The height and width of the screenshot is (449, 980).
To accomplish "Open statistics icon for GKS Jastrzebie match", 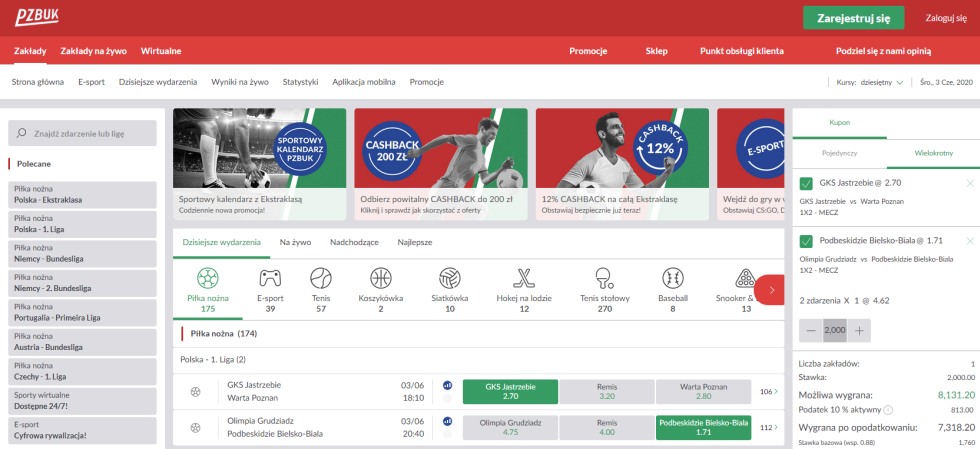I will (448, 385).
